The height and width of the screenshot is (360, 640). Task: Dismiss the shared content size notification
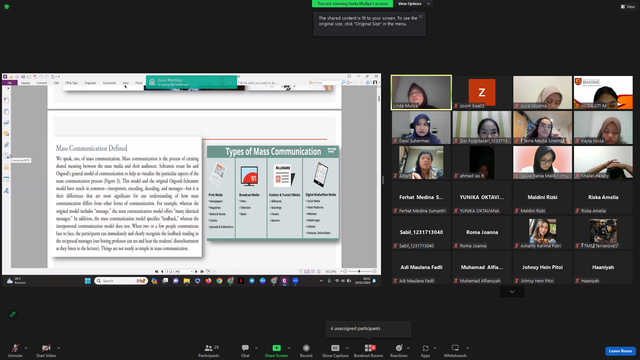pyautogui.click(x=420, y=16)
